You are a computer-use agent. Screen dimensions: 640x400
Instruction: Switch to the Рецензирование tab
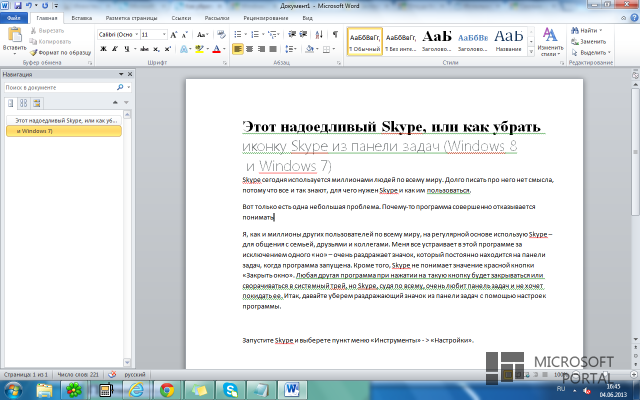266,18
